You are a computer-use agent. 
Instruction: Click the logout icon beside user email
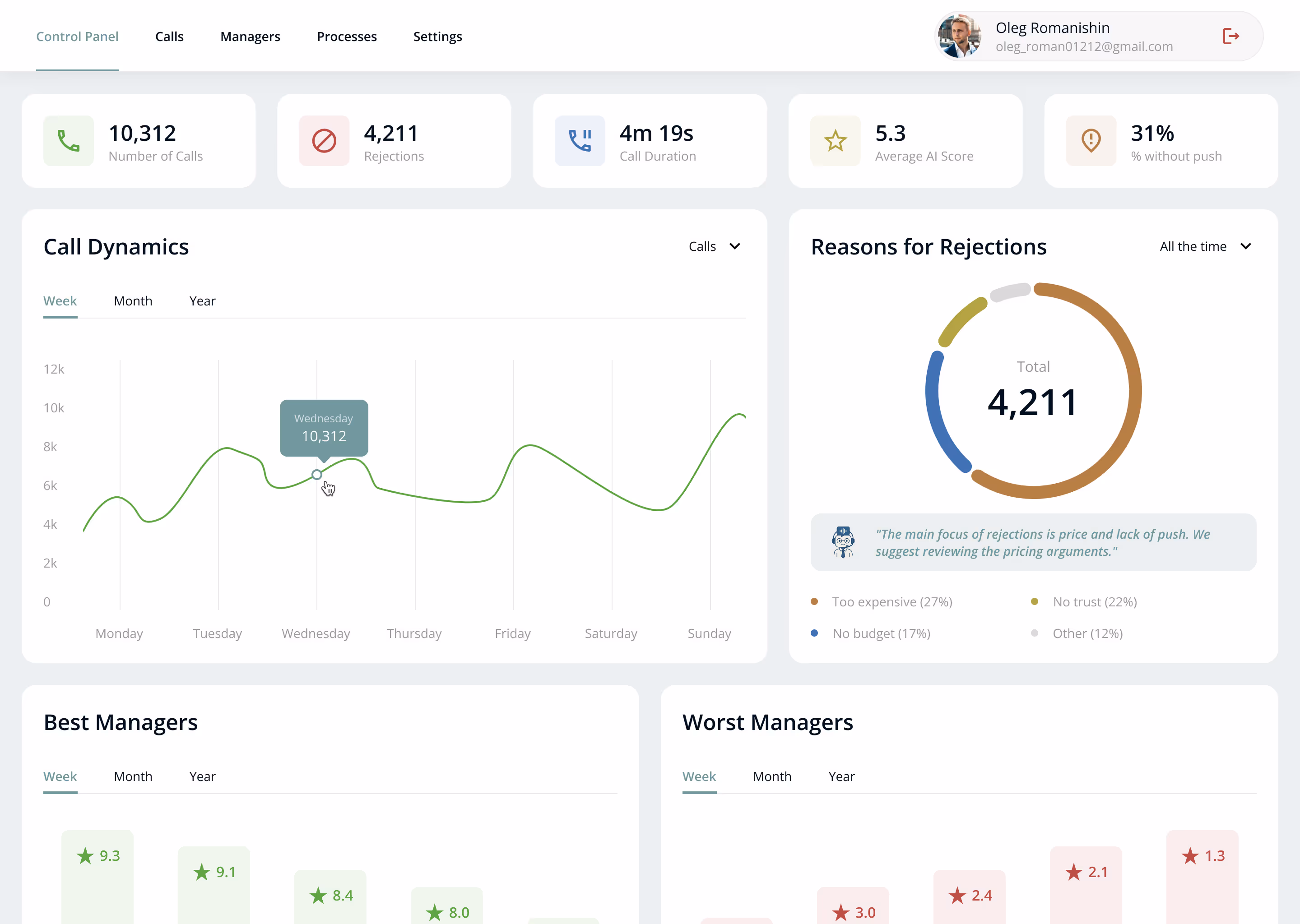tap(1230, 37)
